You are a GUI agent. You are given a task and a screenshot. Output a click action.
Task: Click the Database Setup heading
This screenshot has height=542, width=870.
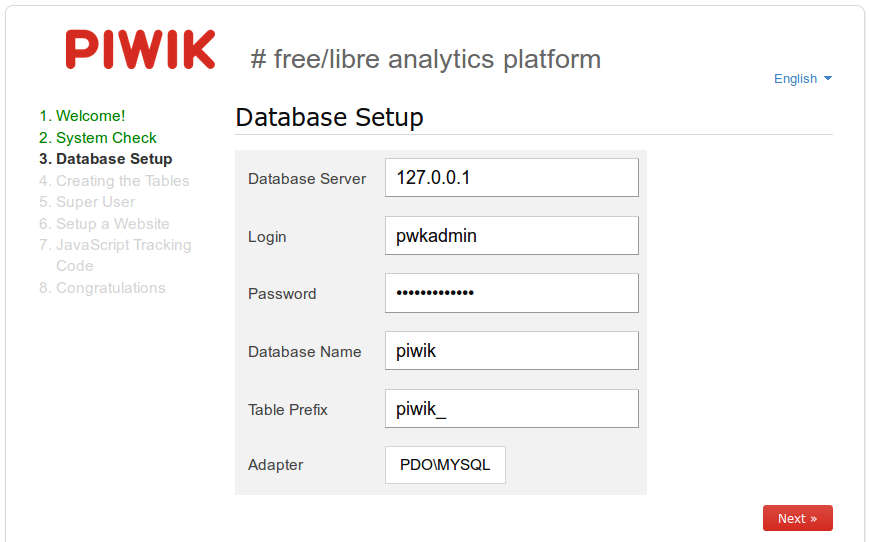tap(330, 118)
